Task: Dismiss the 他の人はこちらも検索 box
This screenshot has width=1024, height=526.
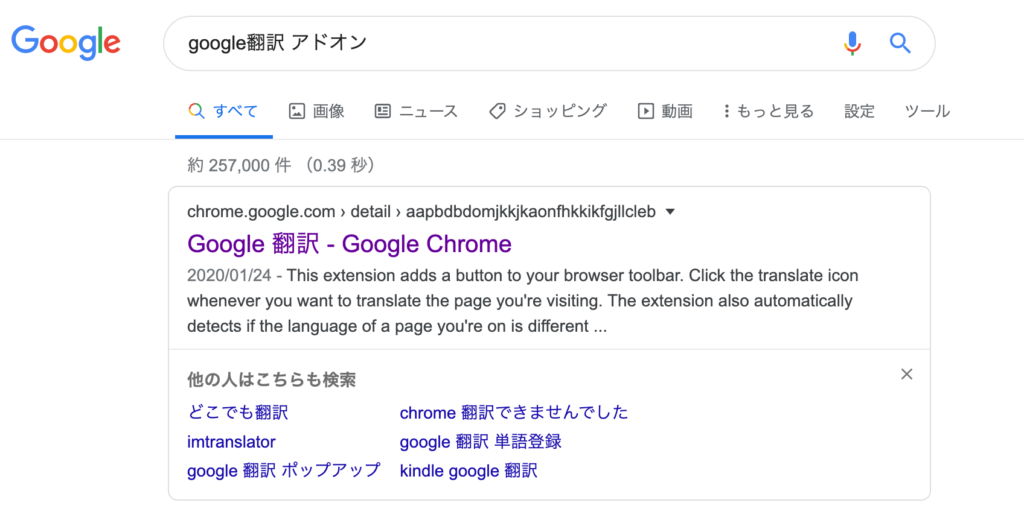Action: (x=906, y=374)
